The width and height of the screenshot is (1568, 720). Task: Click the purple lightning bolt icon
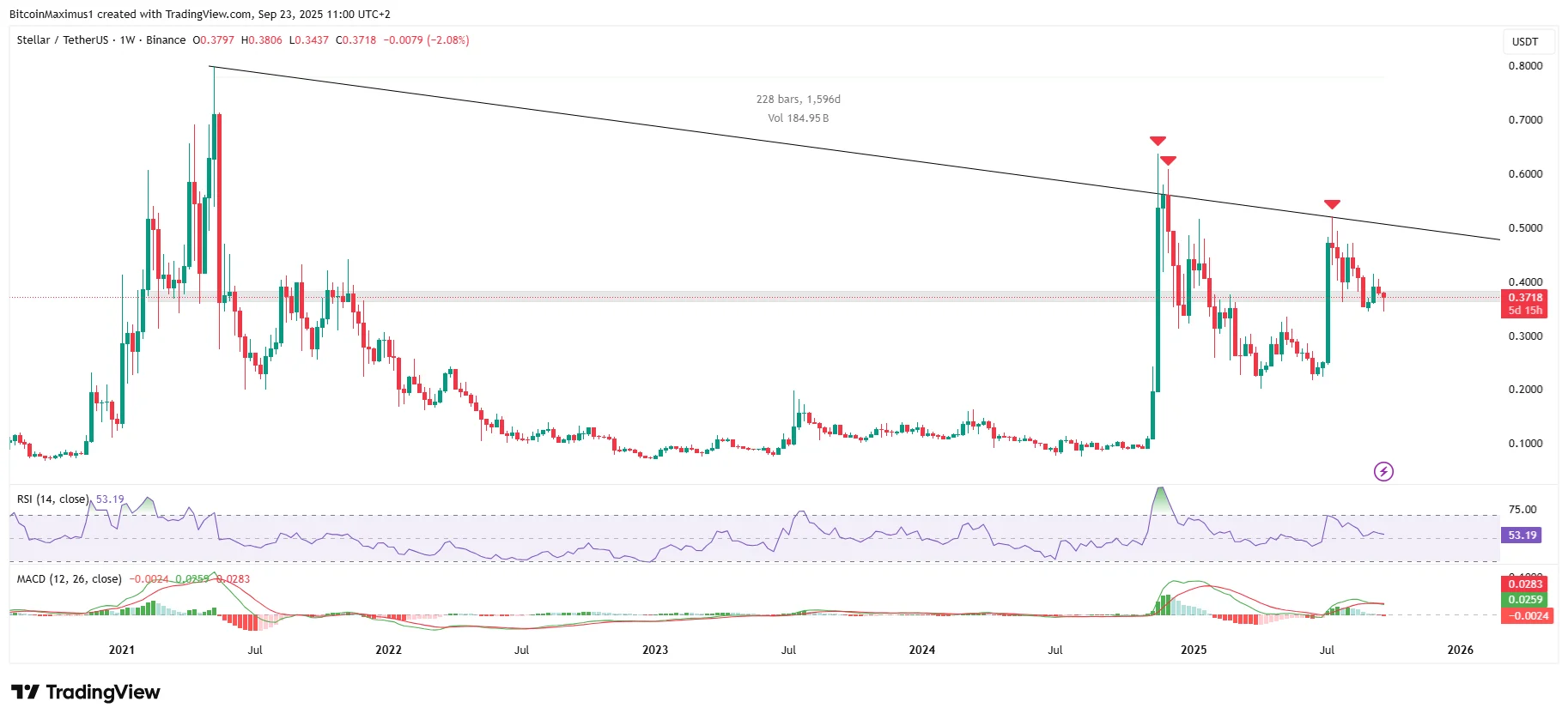1383,471
